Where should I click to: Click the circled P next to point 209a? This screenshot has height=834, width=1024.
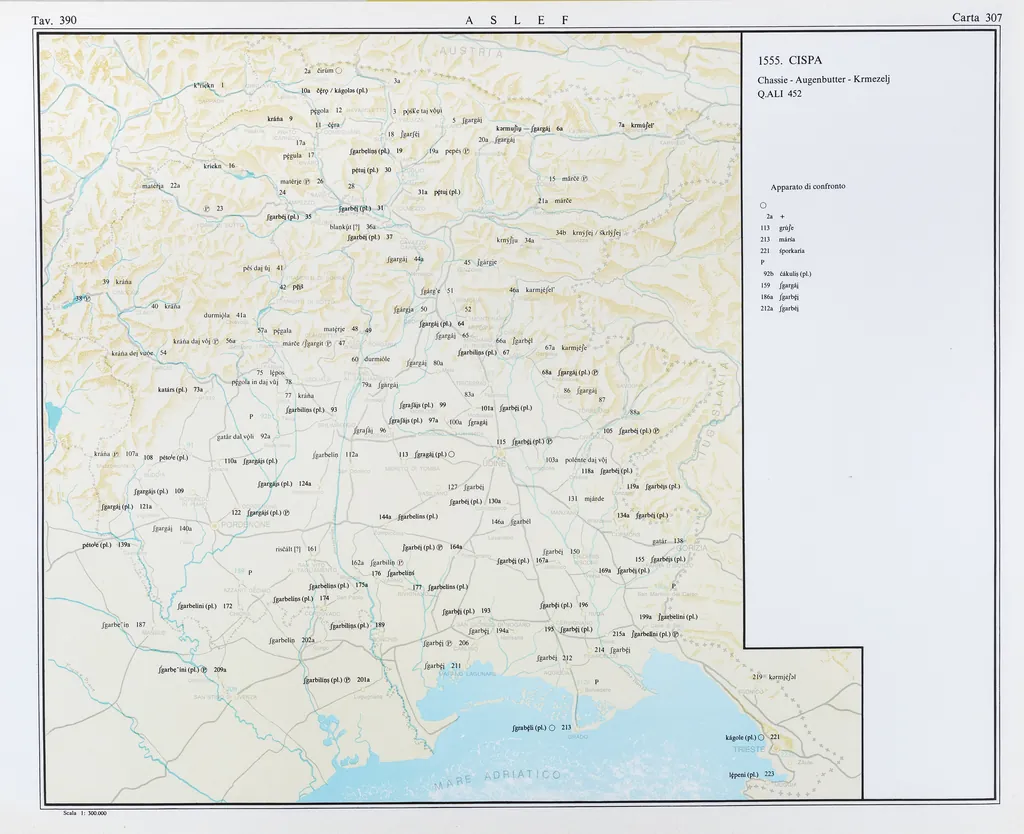[204, 670]
